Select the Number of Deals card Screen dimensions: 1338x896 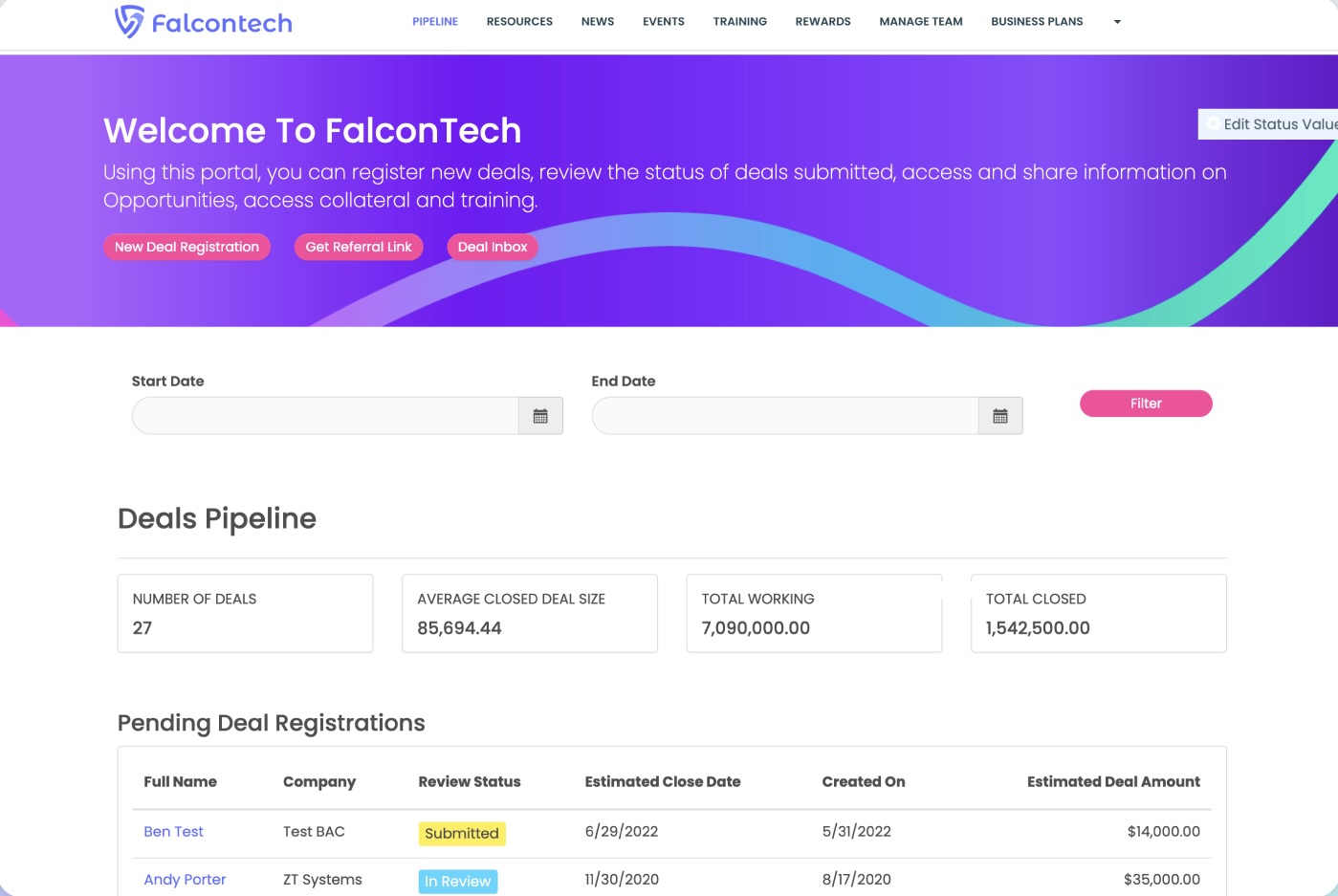click(245, 613)
